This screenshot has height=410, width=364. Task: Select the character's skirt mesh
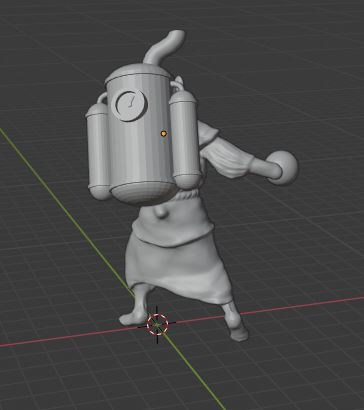(178, 268)
